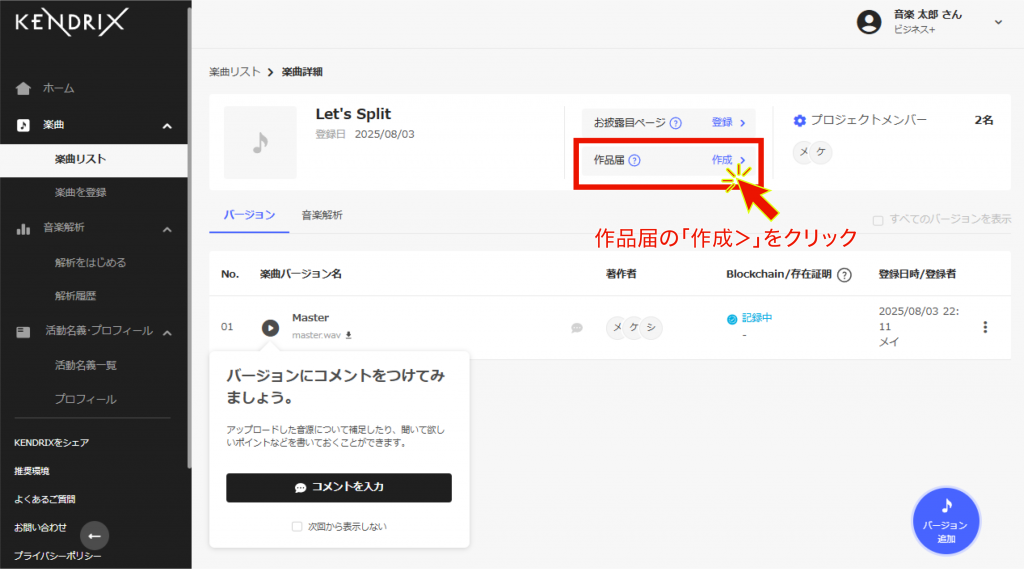Click the help icon next to 作品届
The image size is (1024, 569).
[635, 160]
